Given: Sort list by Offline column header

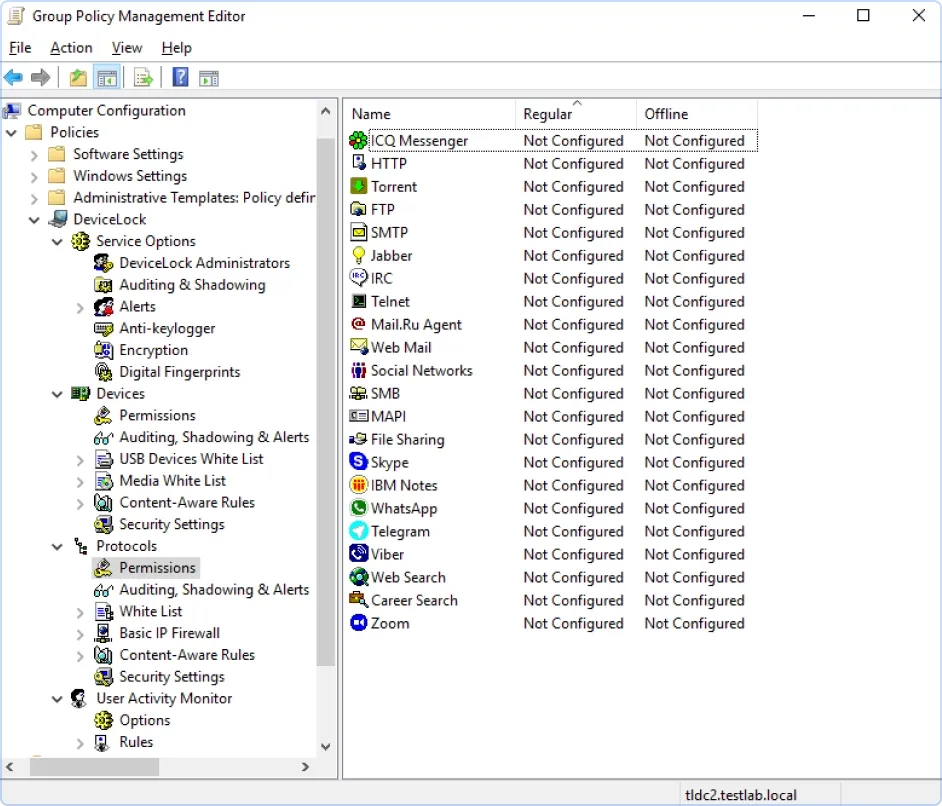Looking at the screenshot, I should pos(697,114).
